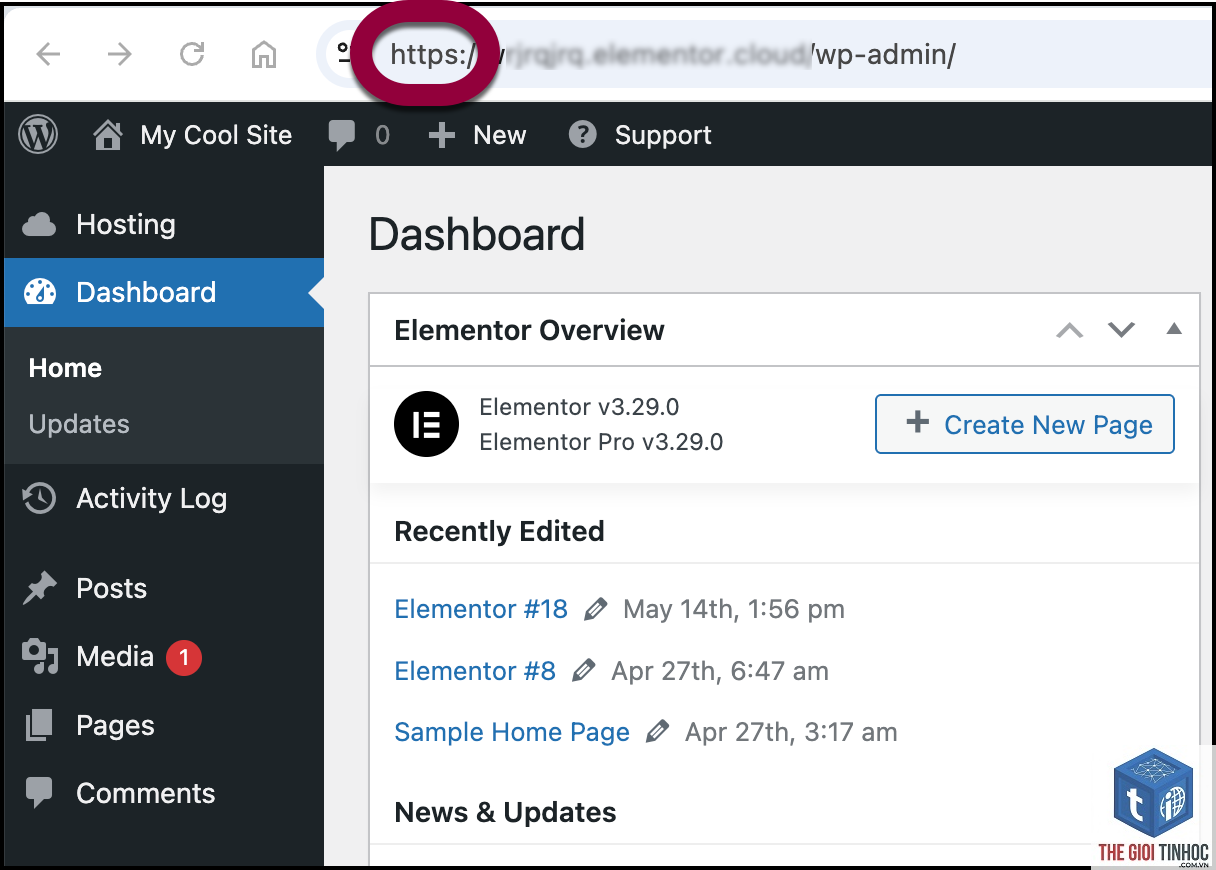Open the New content menu
1216x870 pixels.
(477, 135)
